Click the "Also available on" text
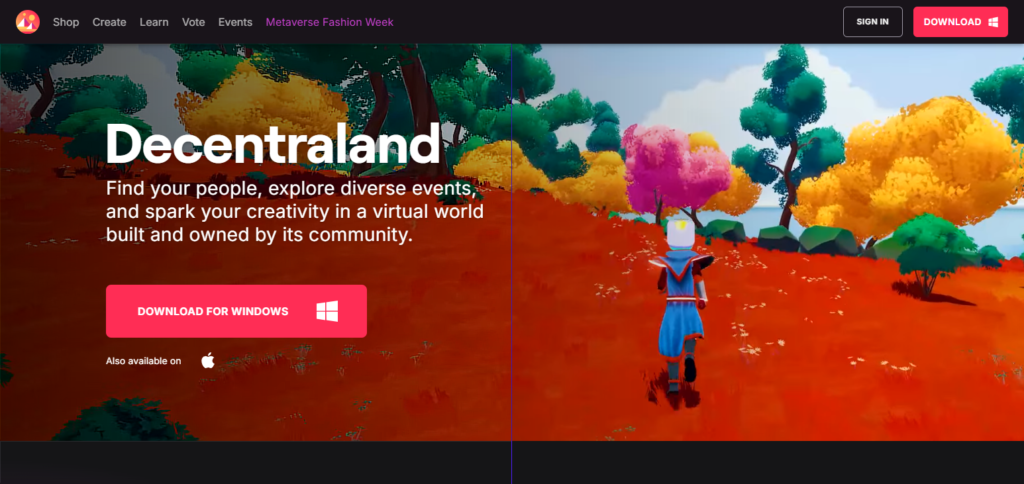 [x=144, y=361]
